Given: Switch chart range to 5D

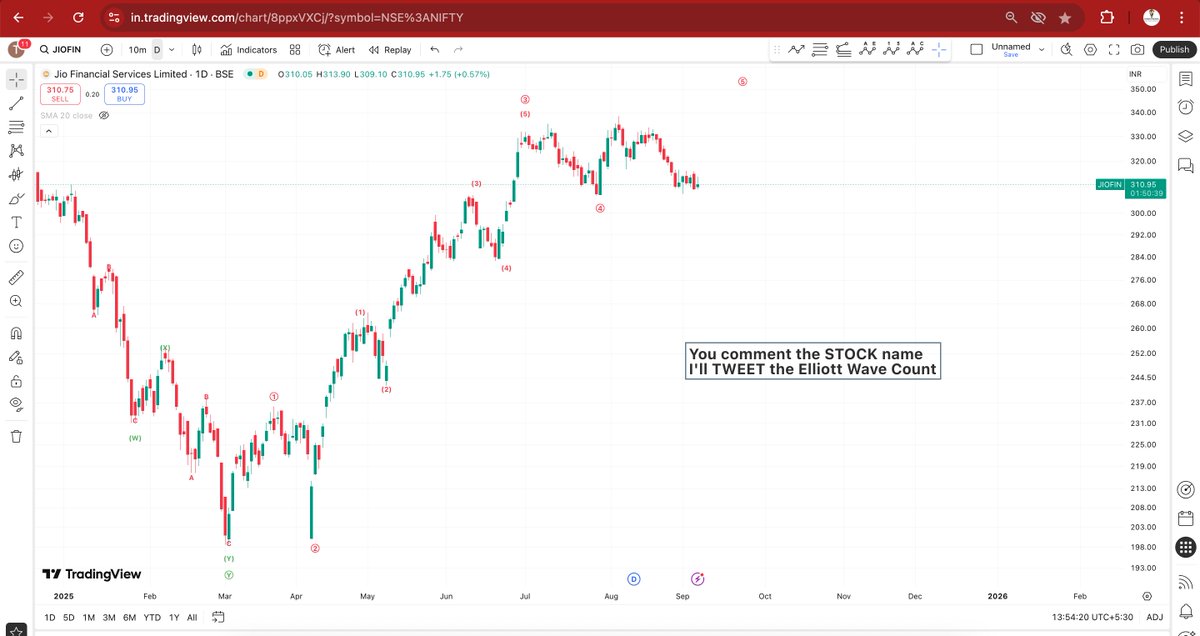Looking at the screenshot, I should tap(70, 617).
